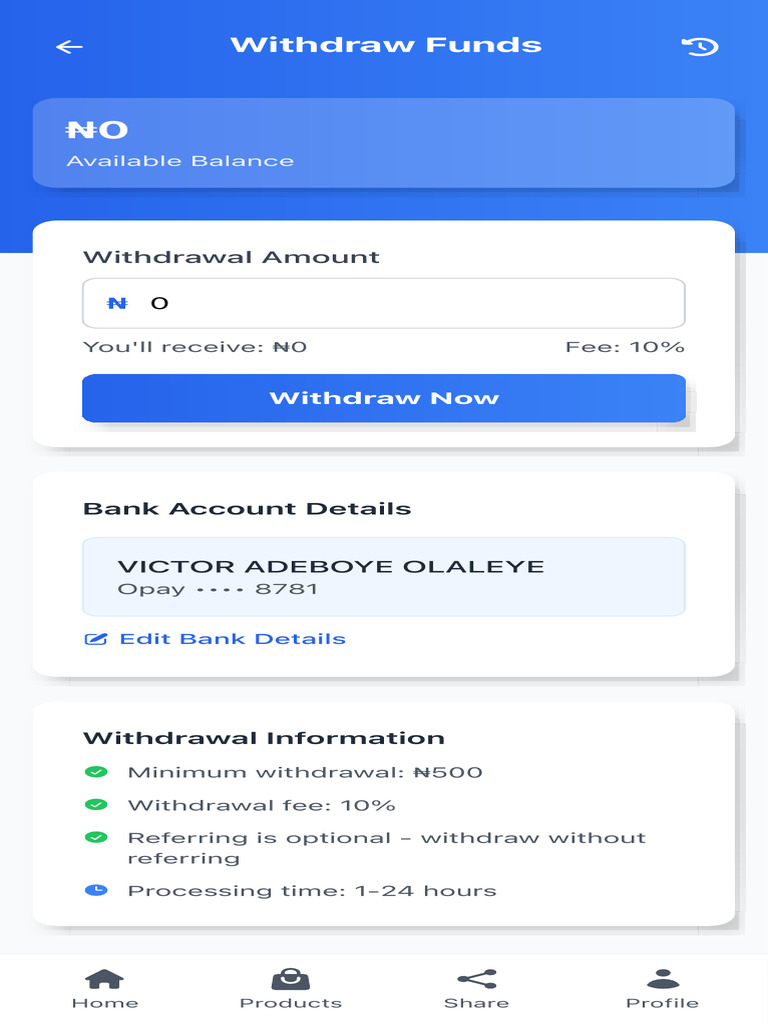Tap the Products bag icon
768x1024 pixels.
click(291, 979)
